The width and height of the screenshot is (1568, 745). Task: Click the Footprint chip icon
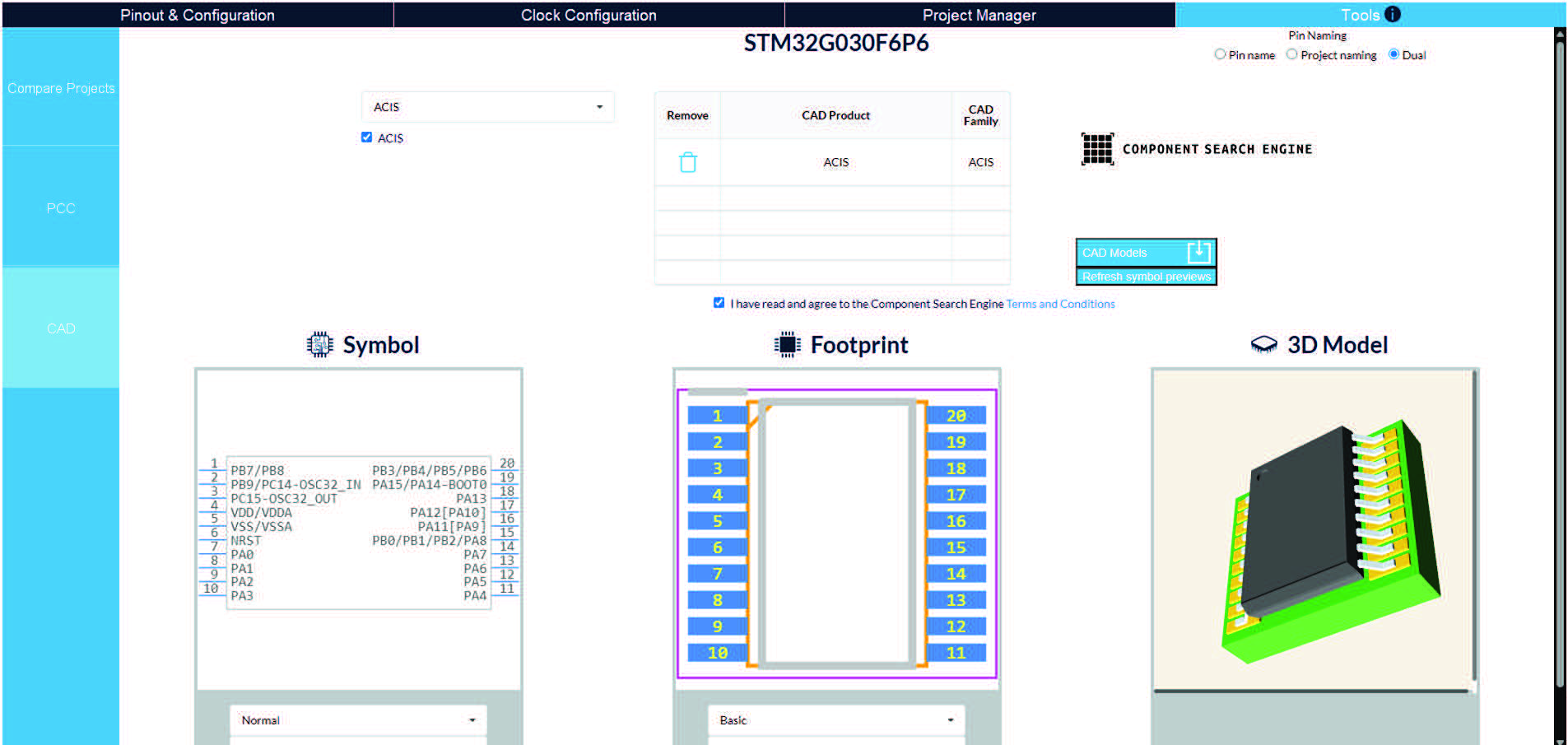pyautogui.click(x=788, y=344)
